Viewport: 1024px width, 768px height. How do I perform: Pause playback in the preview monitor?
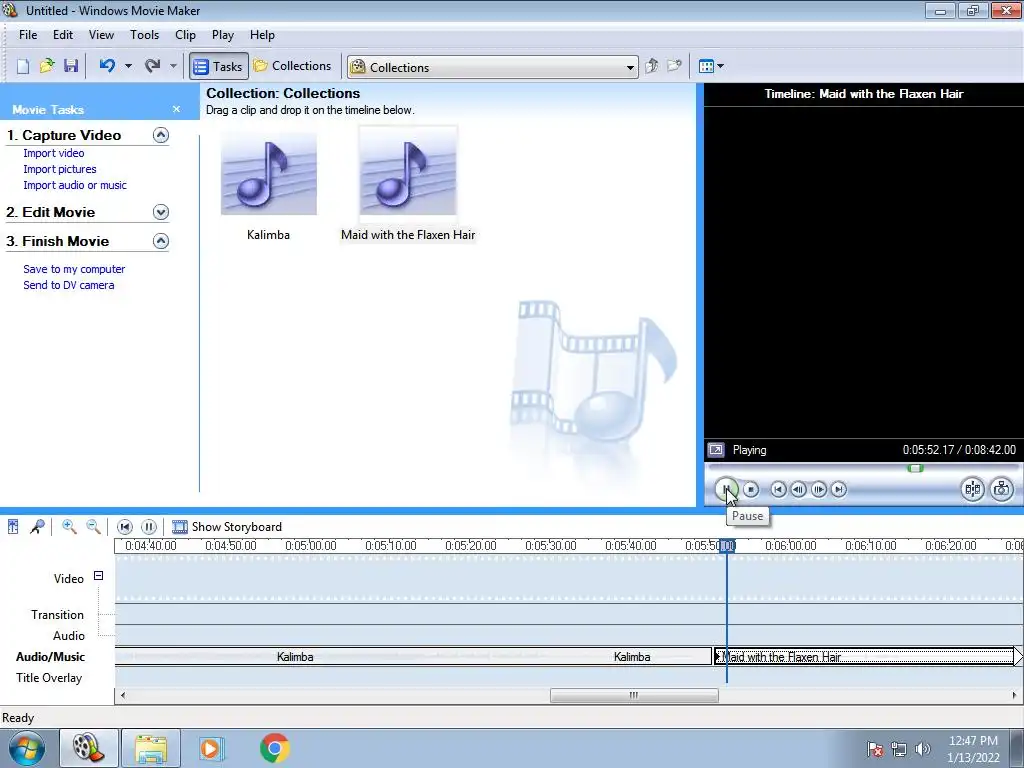coord(726,489)
